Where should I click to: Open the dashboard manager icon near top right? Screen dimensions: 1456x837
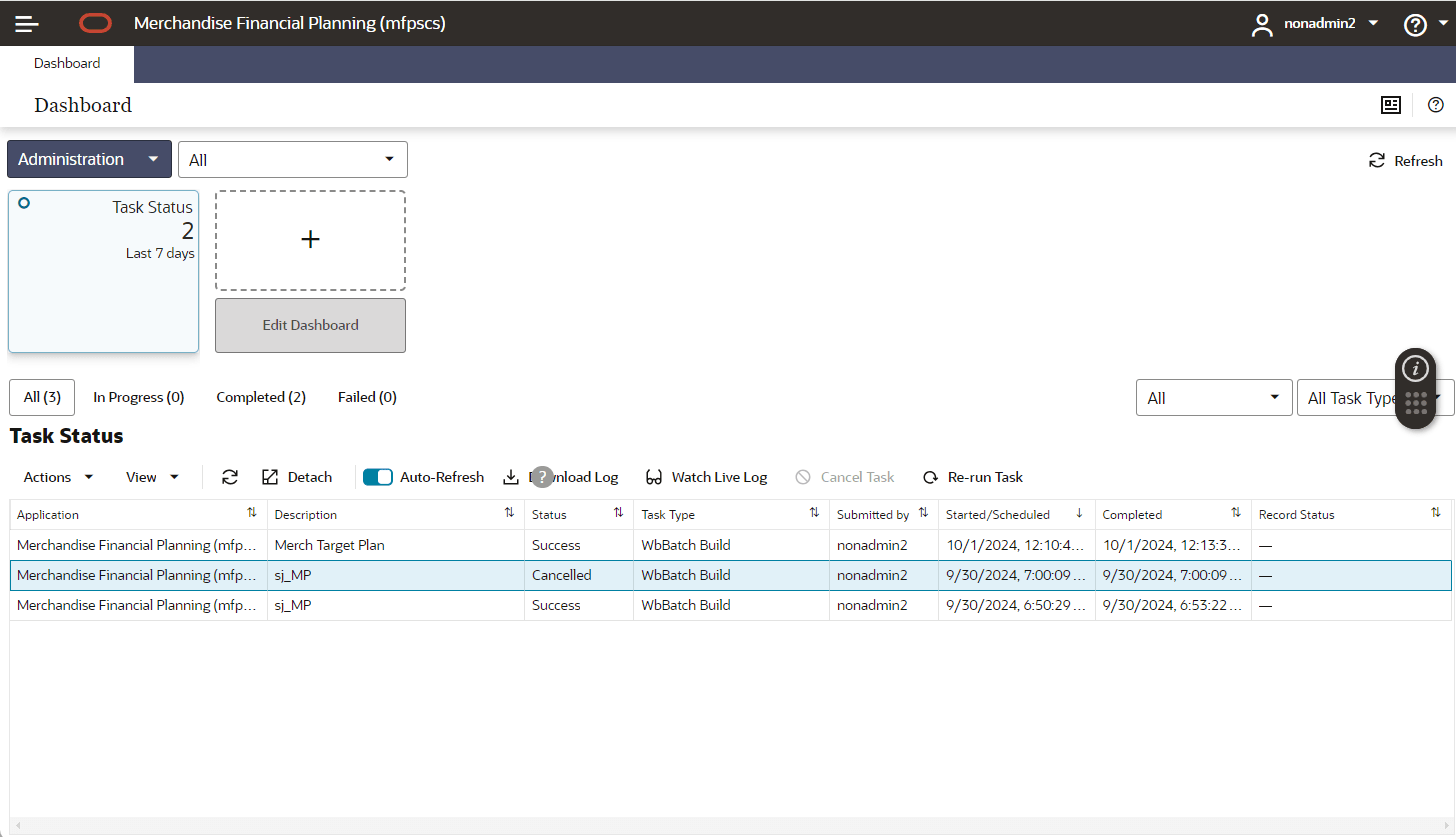pos(1390,105)
